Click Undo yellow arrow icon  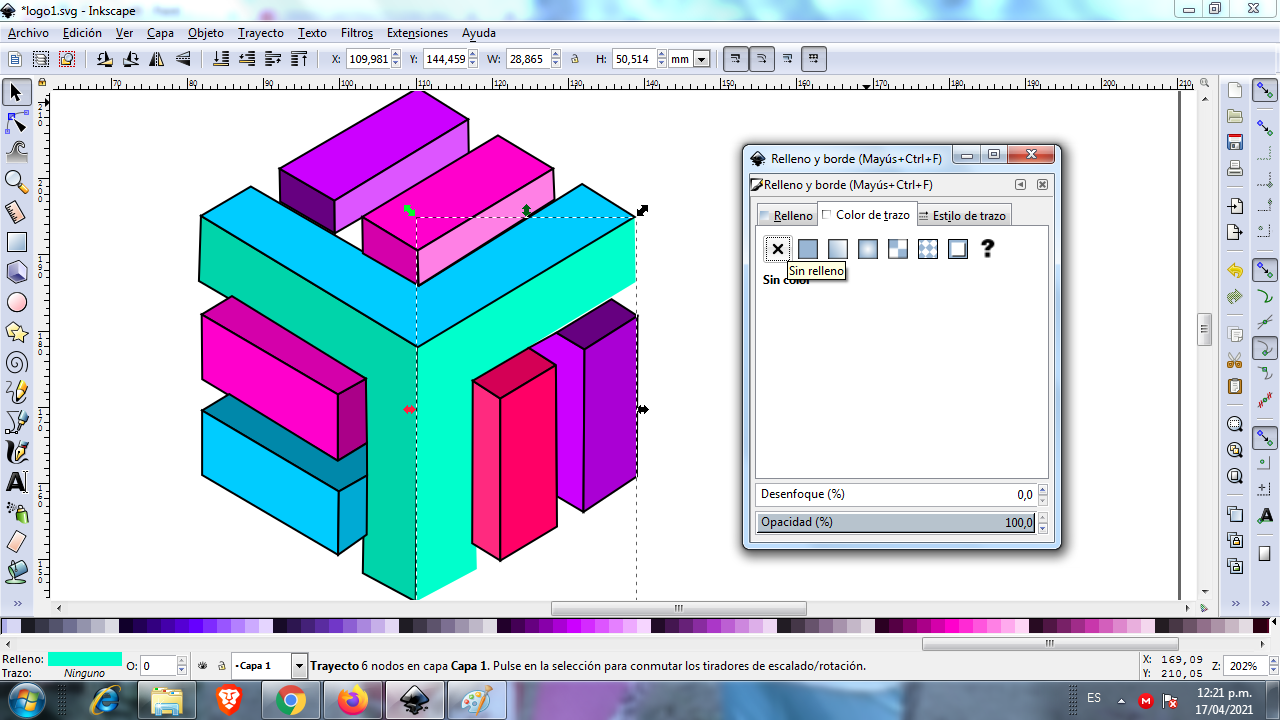click(x=1235, y=270)
